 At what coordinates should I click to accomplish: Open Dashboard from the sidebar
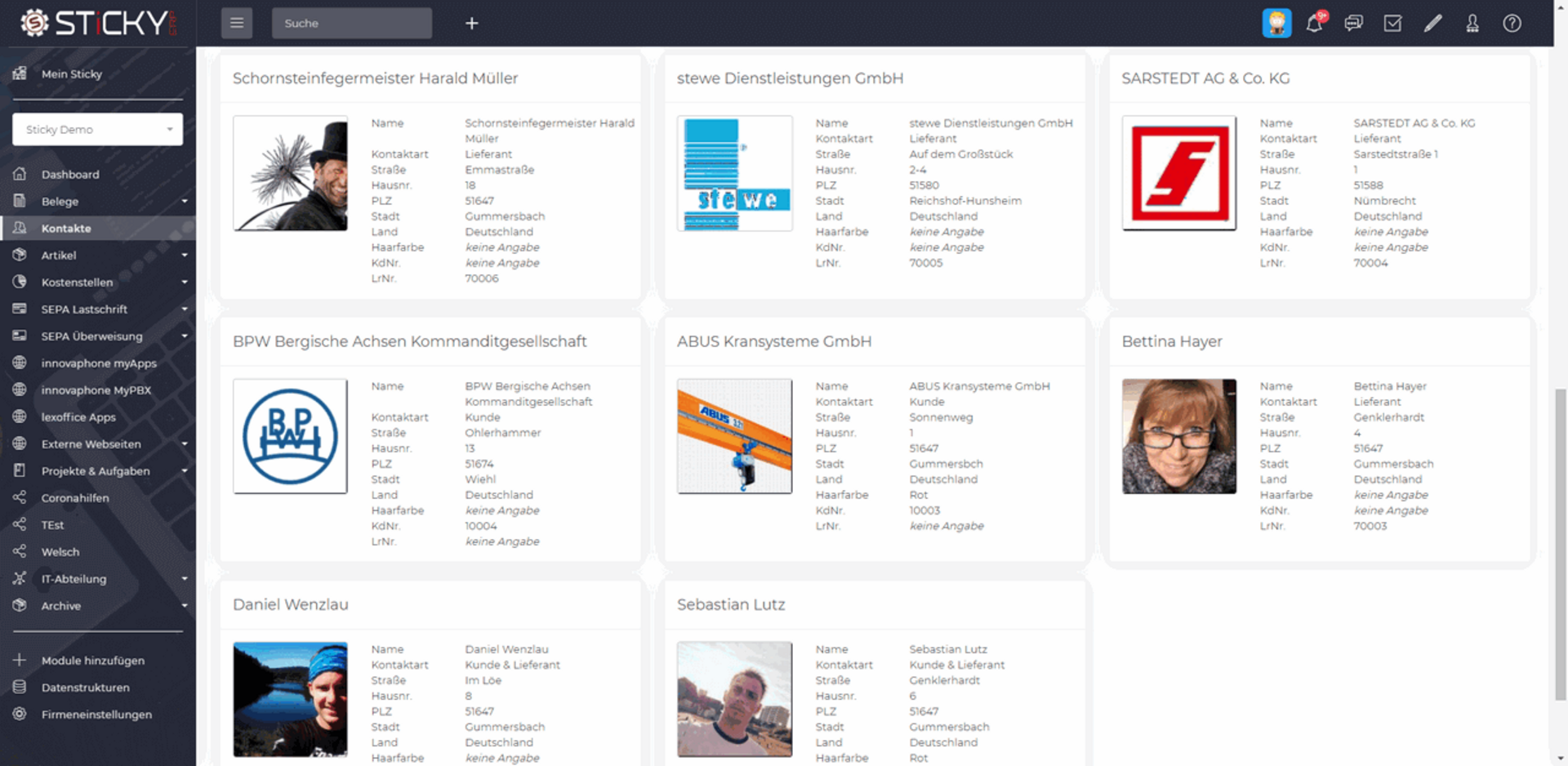coord(70,175)
